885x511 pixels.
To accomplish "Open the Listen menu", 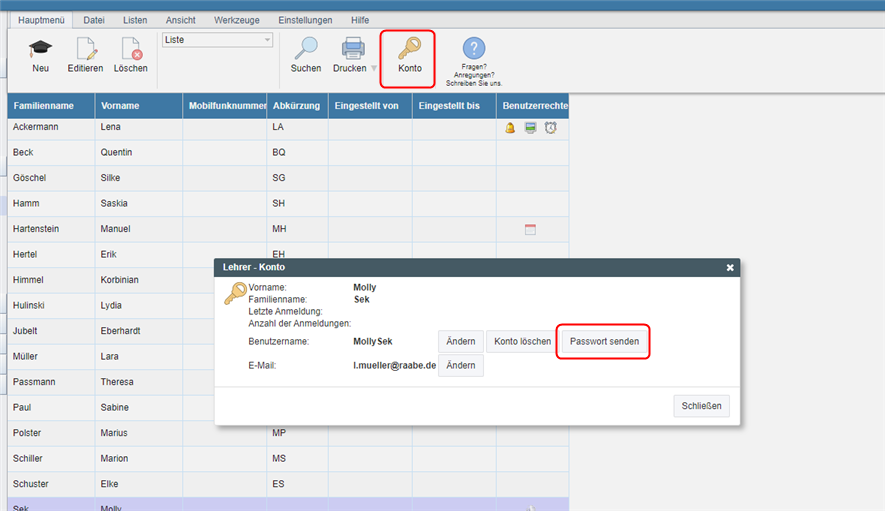I will [x=135, y=20].
